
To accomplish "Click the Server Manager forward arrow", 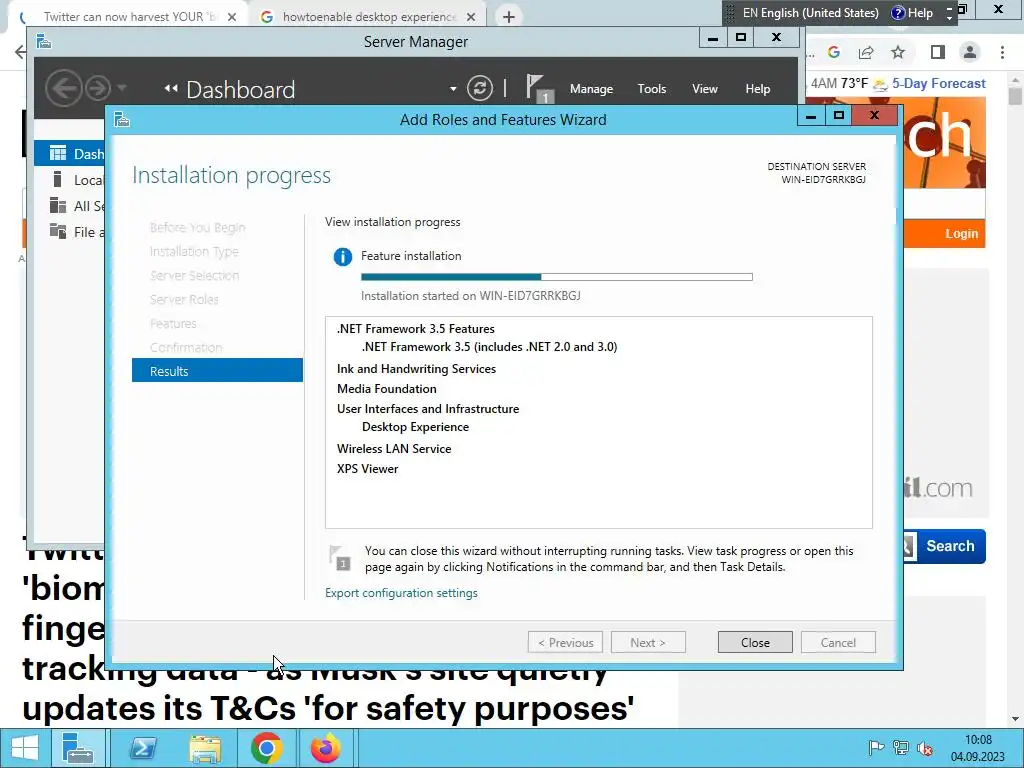I will pyautogui.click(x=99, y=88).
